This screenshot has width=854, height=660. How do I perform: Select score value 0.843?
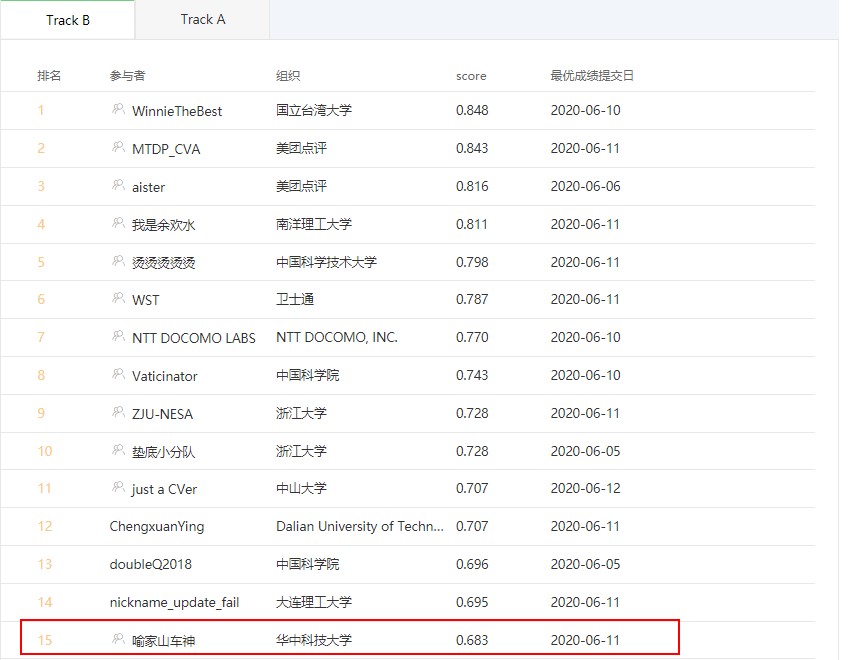[472, 149]
